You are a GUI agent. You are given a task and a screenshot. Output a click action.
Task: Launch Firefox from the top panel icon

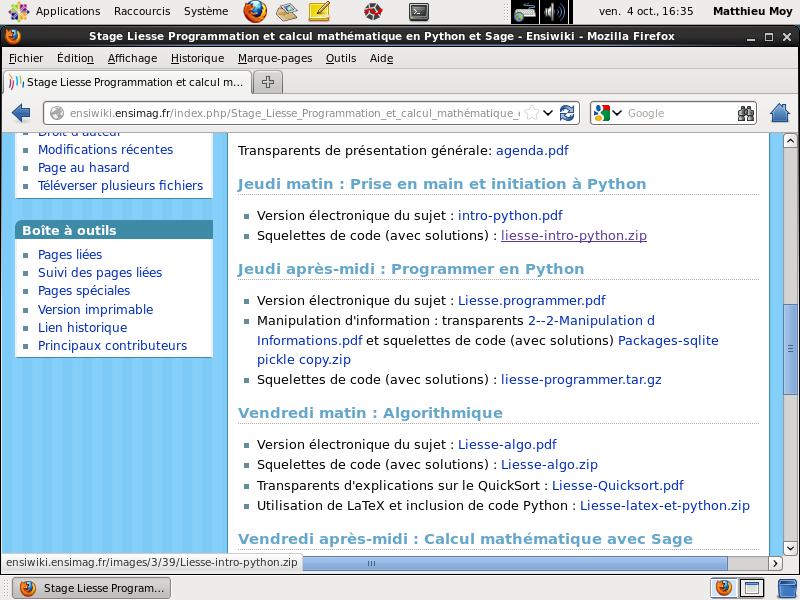point(255,11)
